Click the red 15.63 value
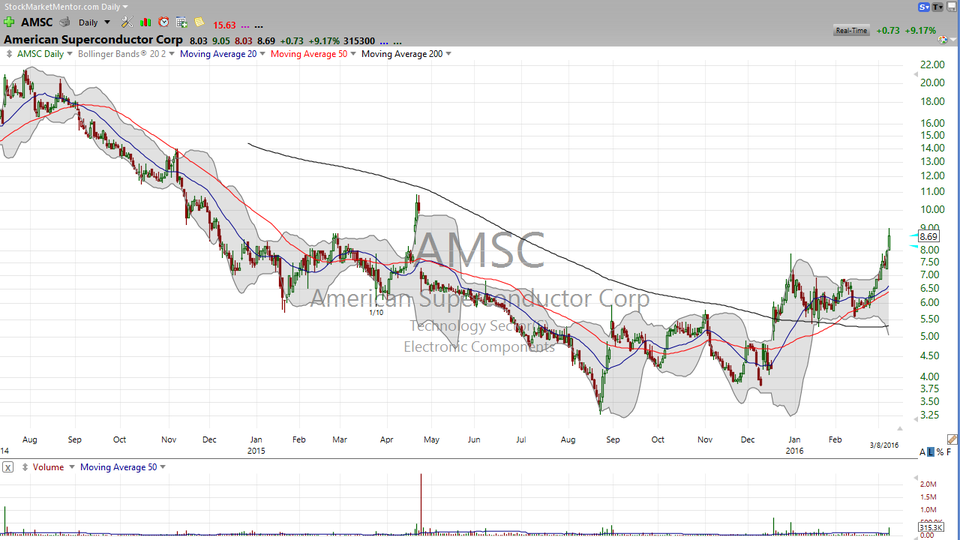The width and height of the screenshot is (960, 540). (224, 25)
